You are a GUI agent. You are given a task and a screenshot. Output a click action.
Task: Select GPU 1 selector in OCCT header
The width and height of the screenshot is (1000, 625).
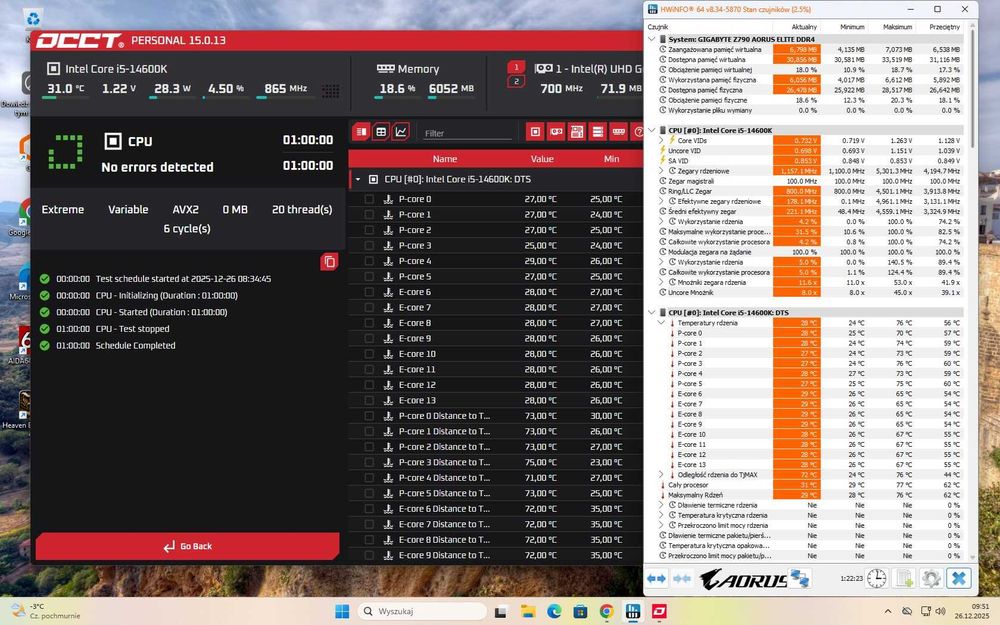tap(516, 67)
